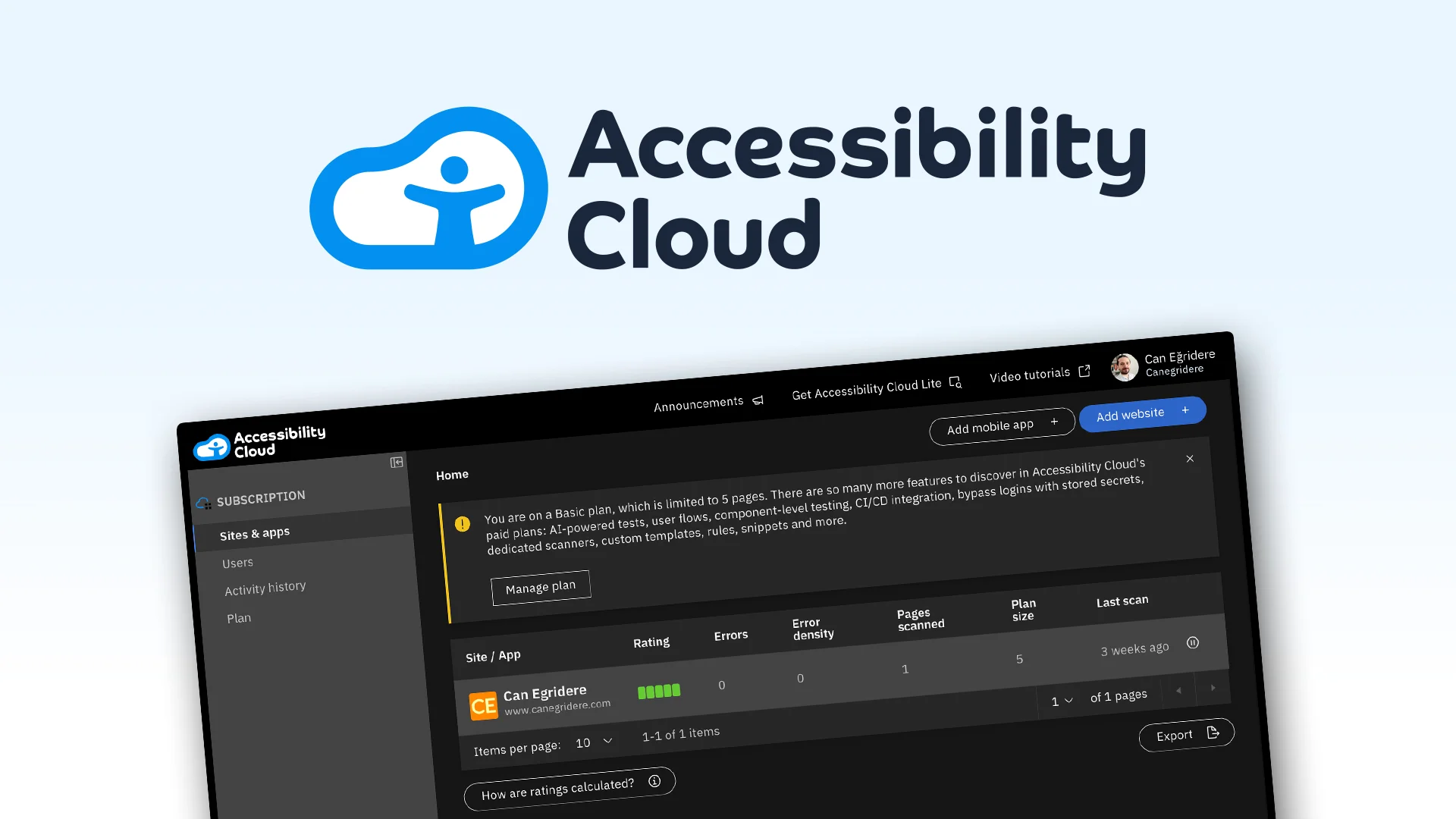Collapse the sidebar using panel icon
The width and height of the screenshot is (1456, 819).
click(x=397, y=462)
